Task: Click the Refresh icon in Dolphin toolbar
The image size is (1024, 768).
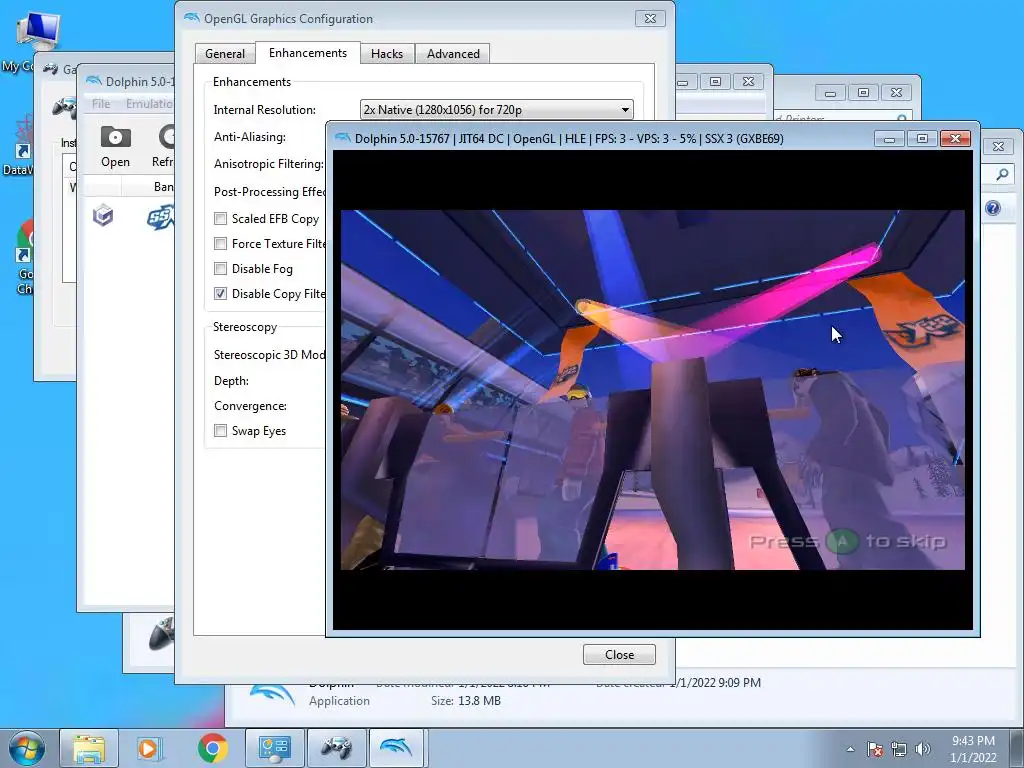Action: (167, 137)
